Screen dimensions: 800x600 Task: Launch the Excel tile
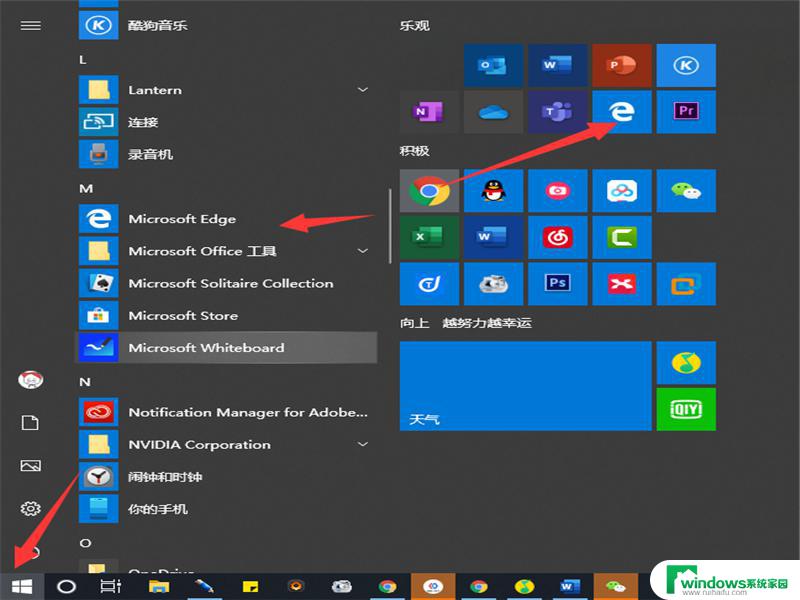pyautogui.click(x=429, y=237)
